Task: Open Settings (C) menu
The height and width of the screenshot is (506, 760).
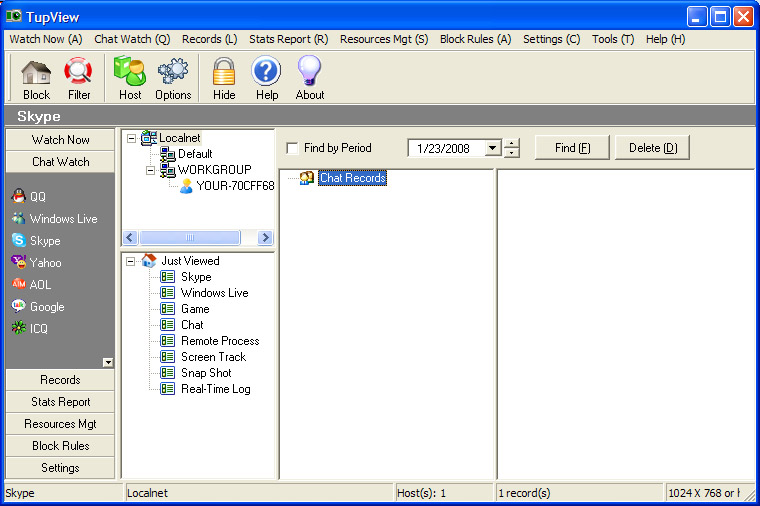Action: 552,39
